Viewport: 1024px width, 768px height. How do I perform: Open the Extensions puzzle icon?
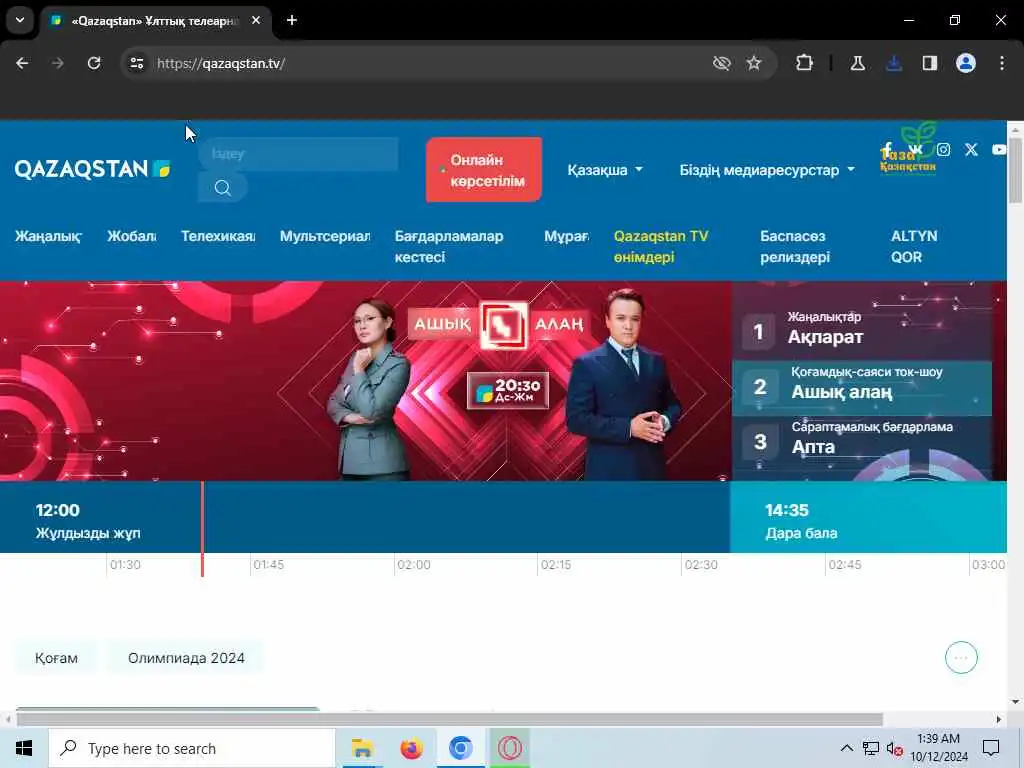pyautogui.click(x=805, y=63)
